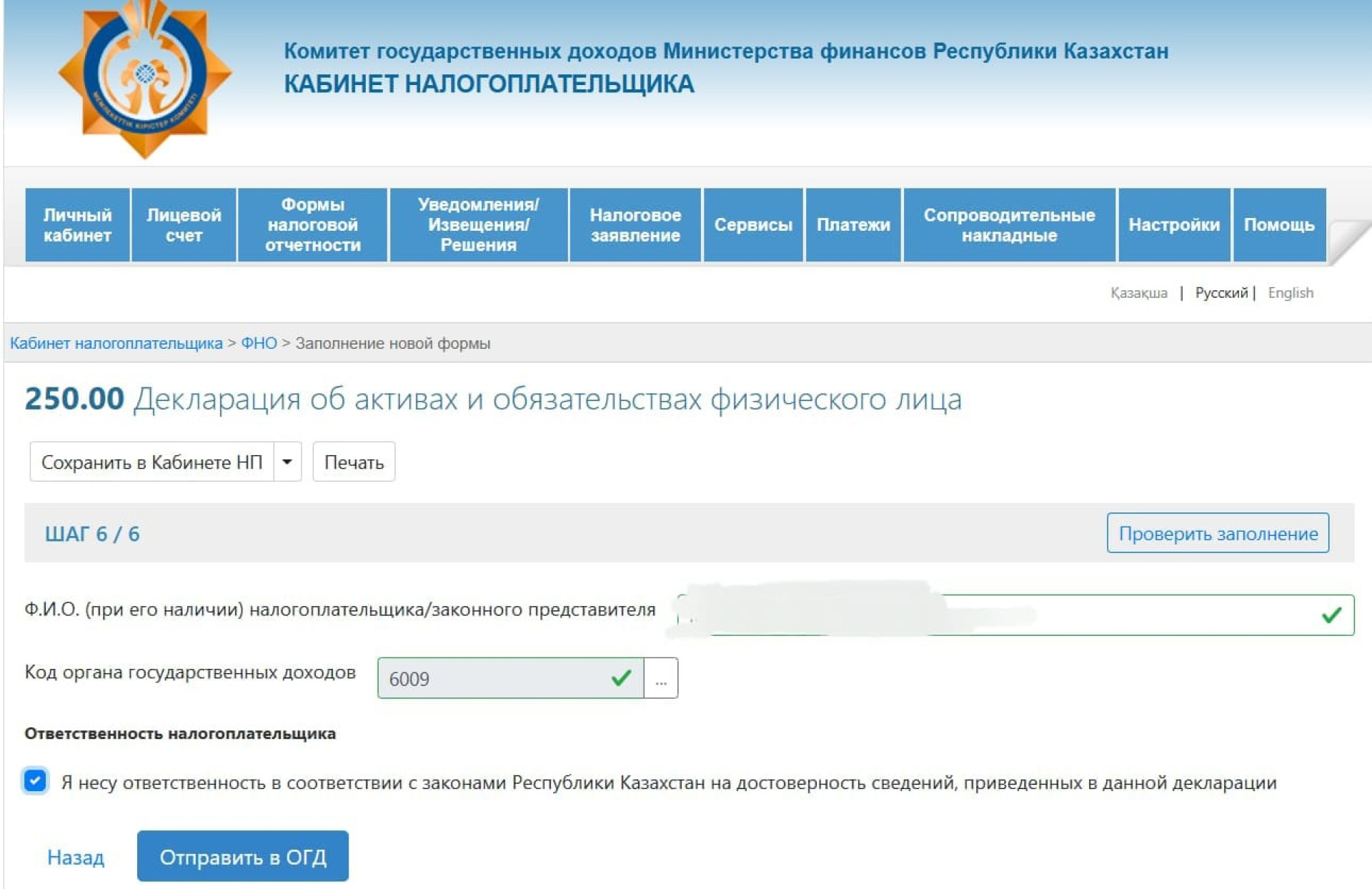
Task: Expand the save options dropdown arrow
Action: coord(287,462)
